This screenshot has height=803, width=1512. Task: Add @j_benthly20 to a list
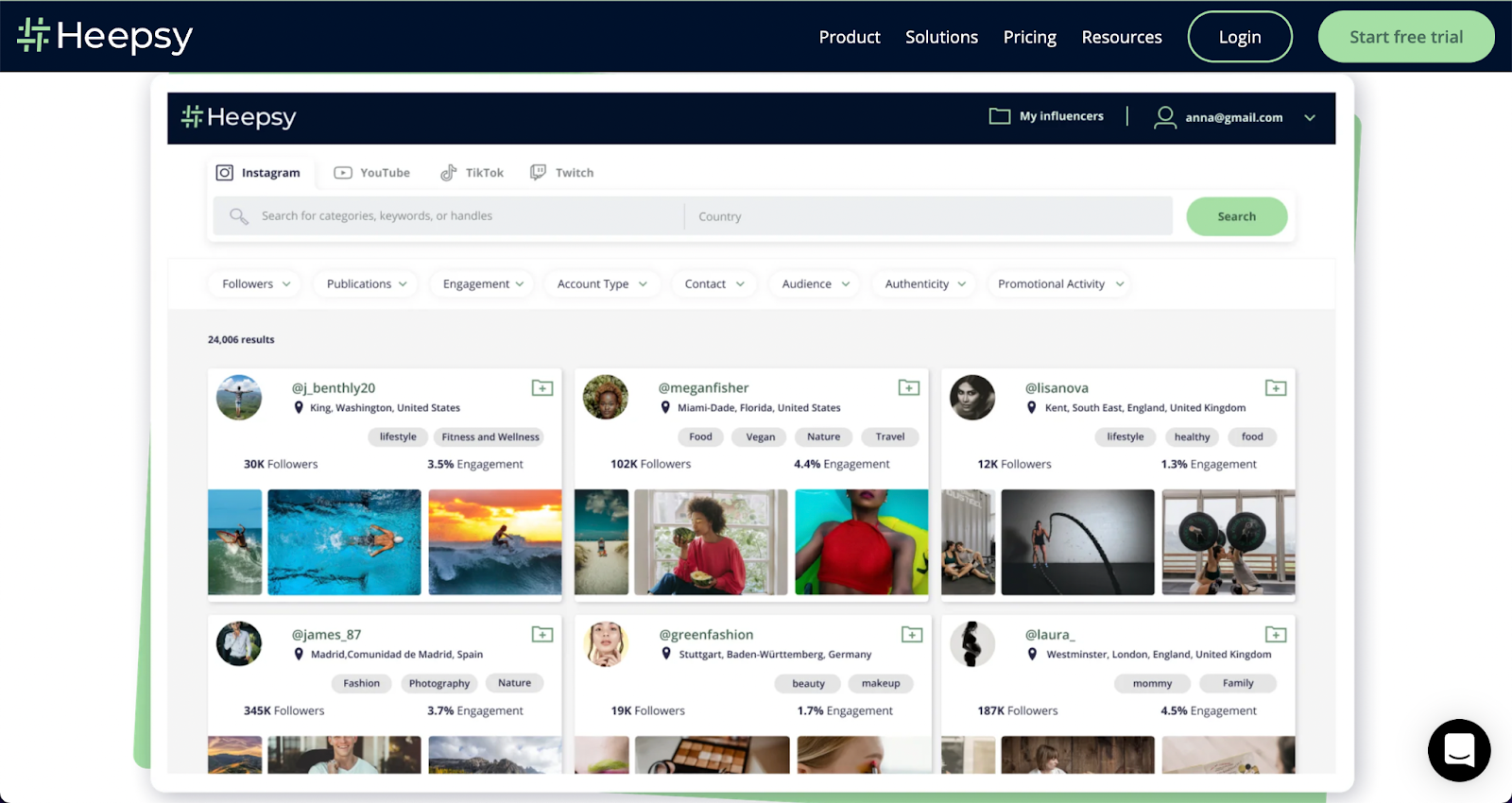tap(542, 387)
